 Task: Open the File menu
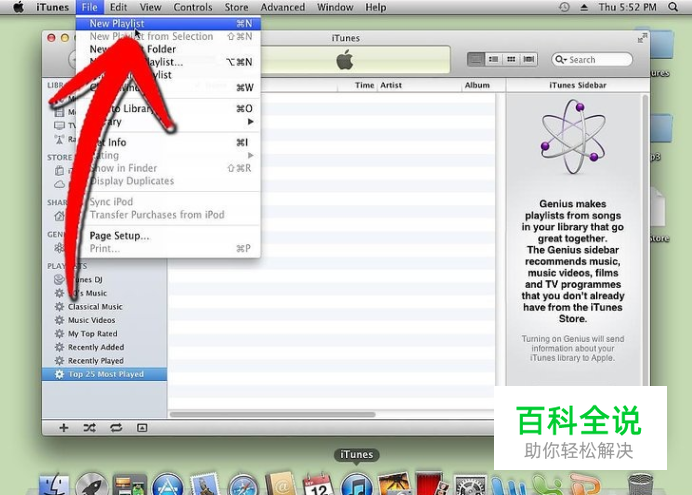tap(89, 7)
